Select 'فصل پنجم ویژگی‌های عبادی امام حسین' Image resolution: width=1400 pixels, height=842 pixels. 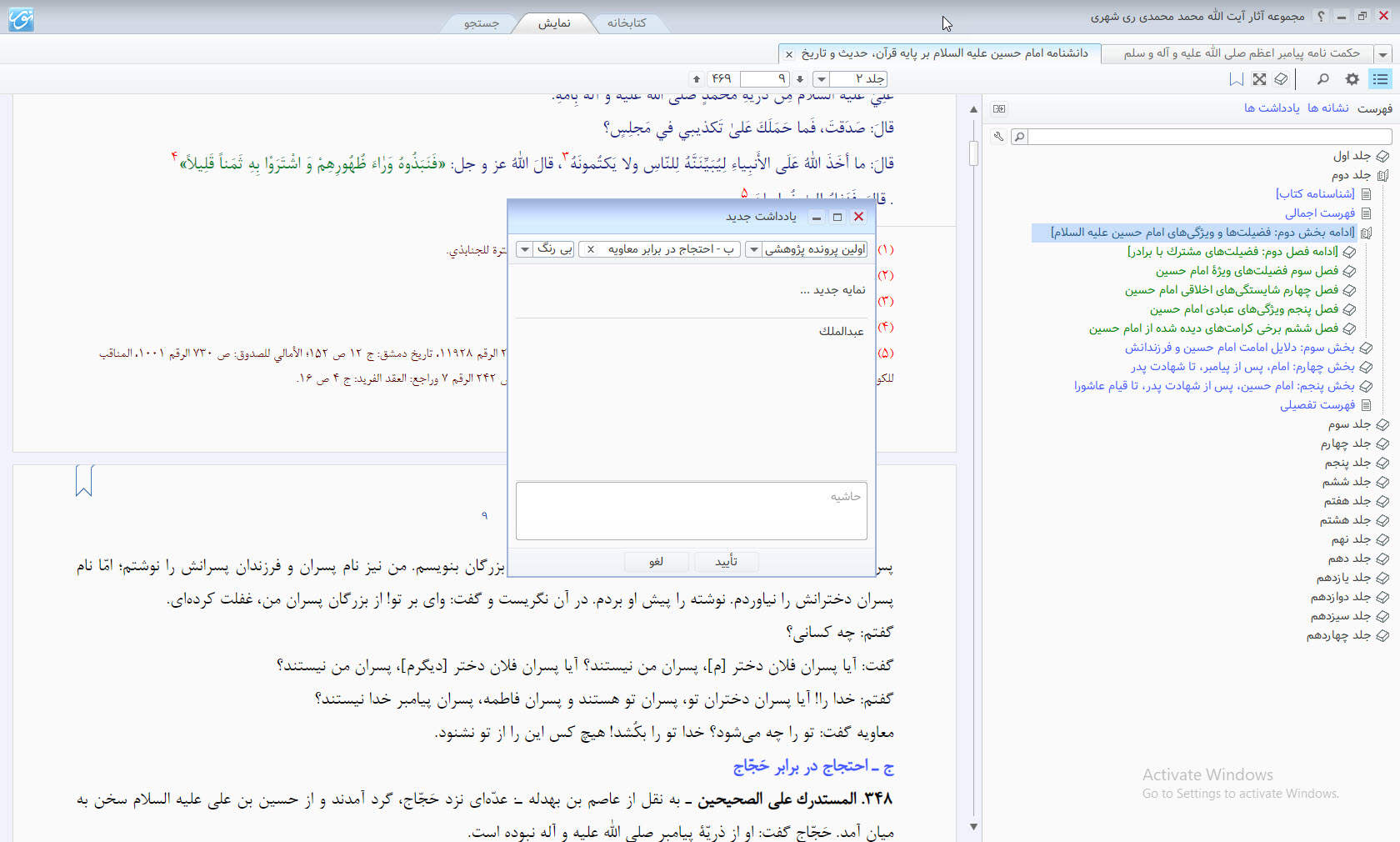[x=1244, y=309]
